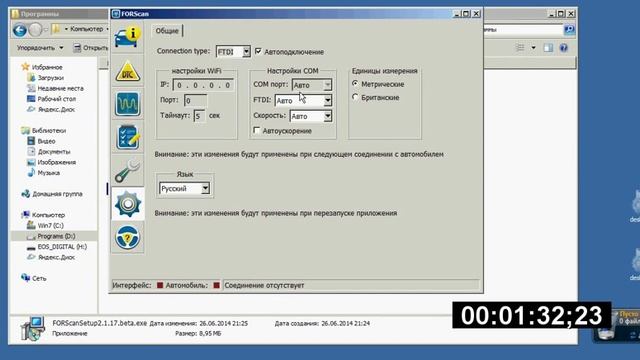This screenshot has width=640, height=360.
Task: Open the COM порт dropdown
Action: pyautogui.click(x=327, y=85)
